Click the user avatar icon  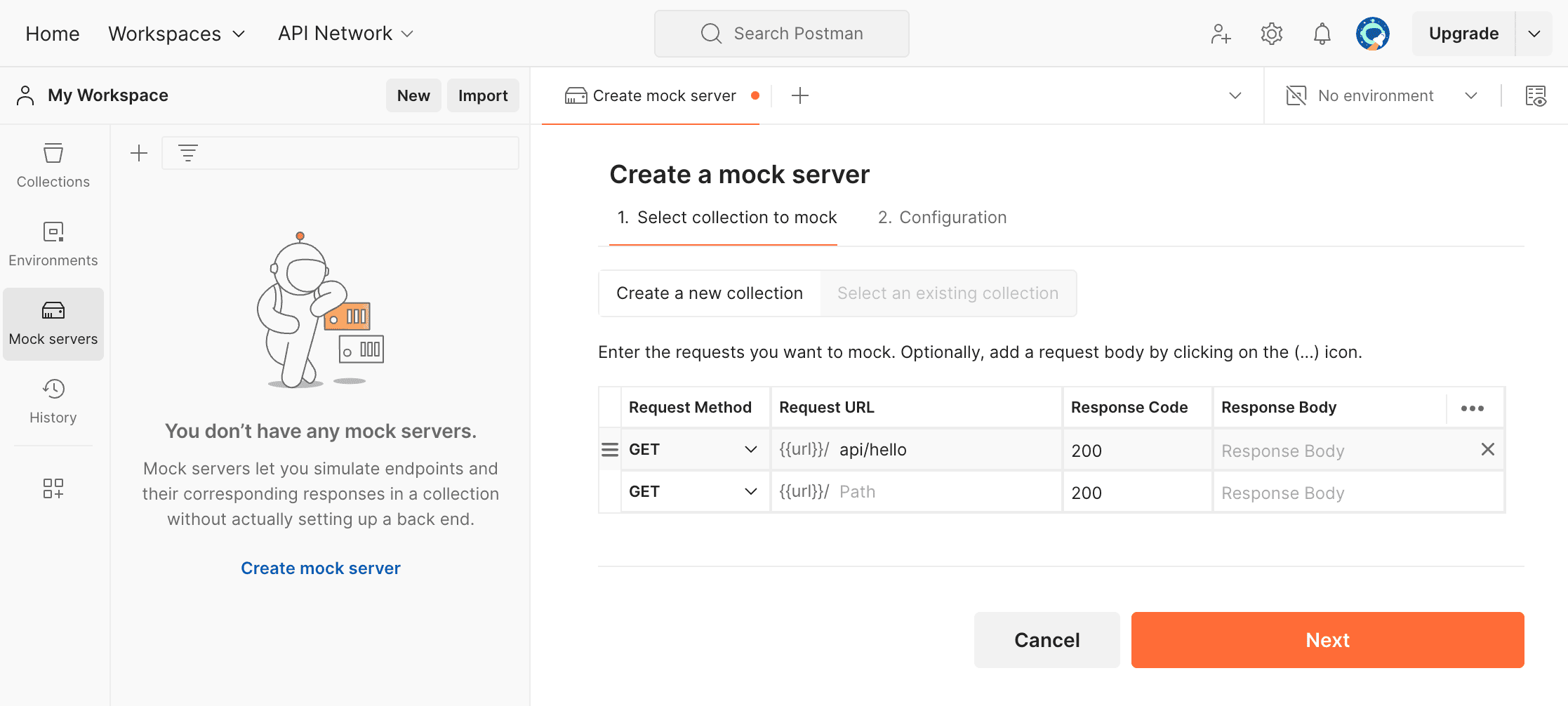click(x=1373, y=34)
